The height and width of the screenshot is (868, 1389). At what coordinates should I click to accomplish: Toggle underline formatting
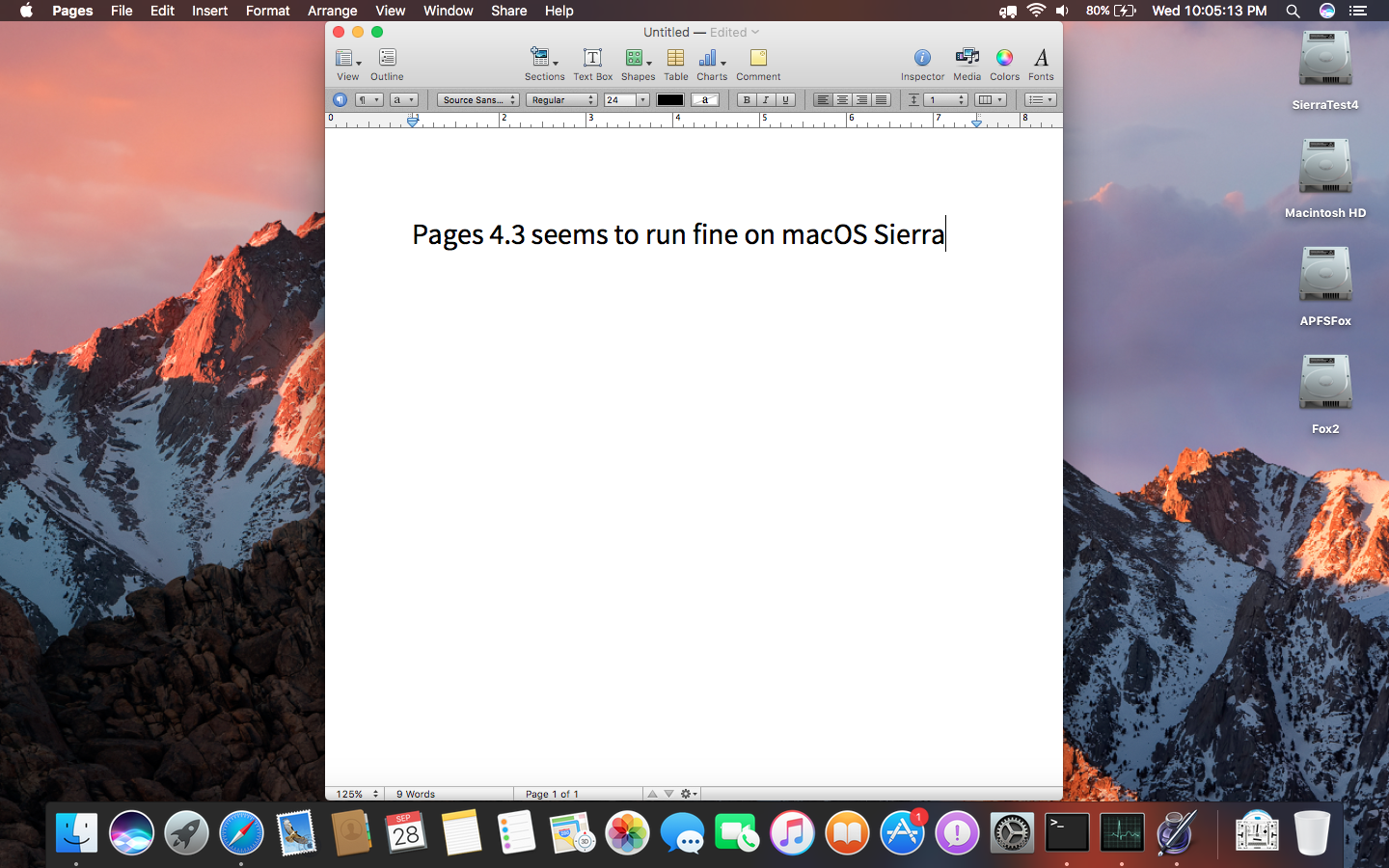point(785,99)
